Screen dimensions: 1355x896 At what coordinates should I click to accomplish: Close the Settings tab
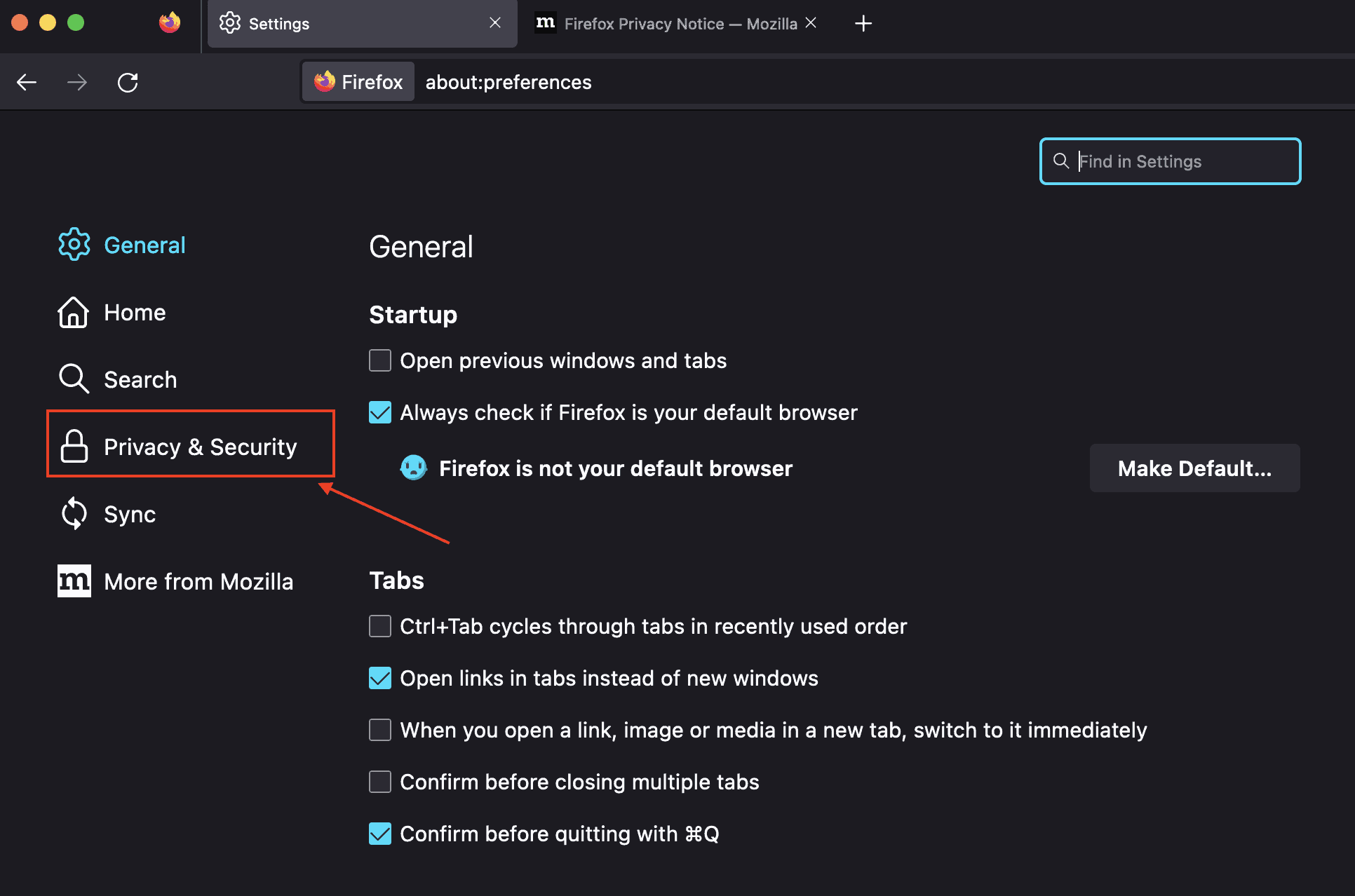click(x=495, y=23)
